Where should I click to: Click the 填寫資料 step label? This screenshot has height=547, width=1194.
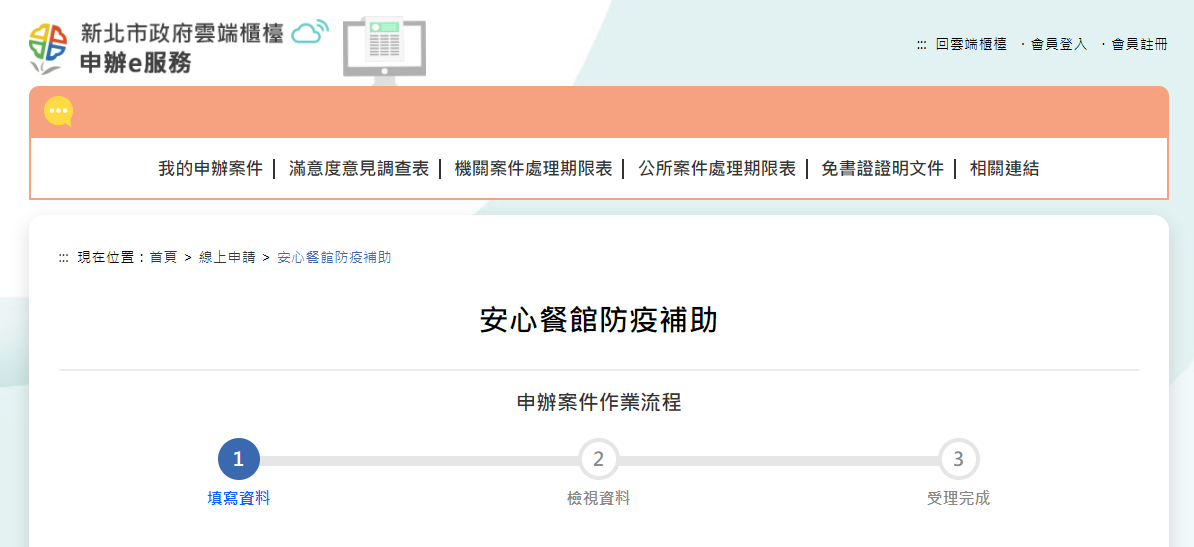coord(238,499)
